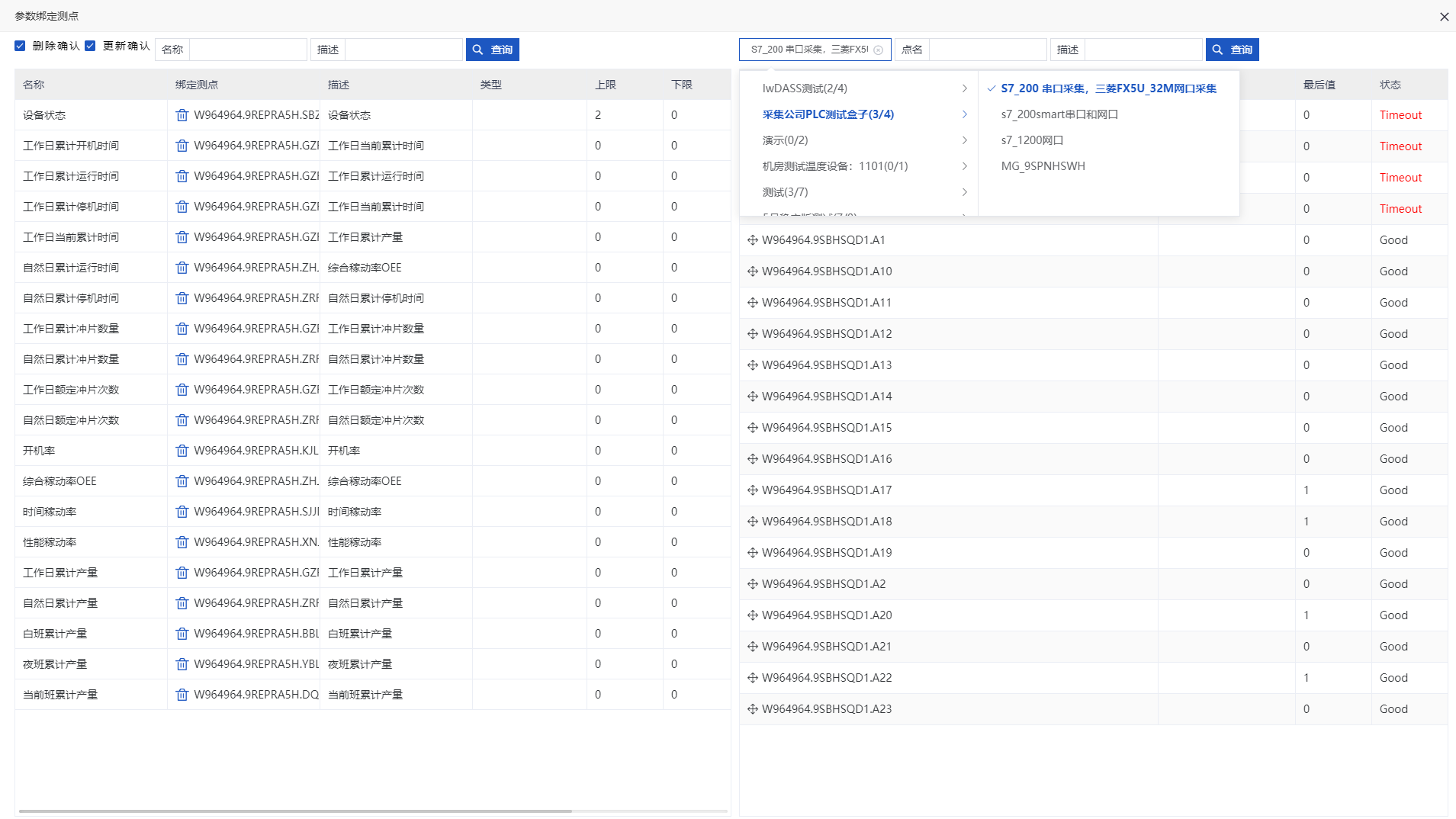Image resolution: width=1456 pixels, height=819 pixels.
Task: Click move handle for W964964.9SBHSQD1.A2
Action: (753, 584)
